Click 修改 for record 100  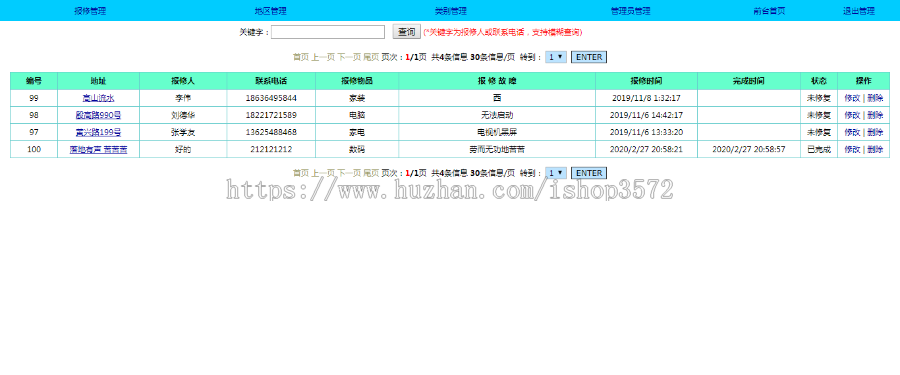tap(852, 150)
